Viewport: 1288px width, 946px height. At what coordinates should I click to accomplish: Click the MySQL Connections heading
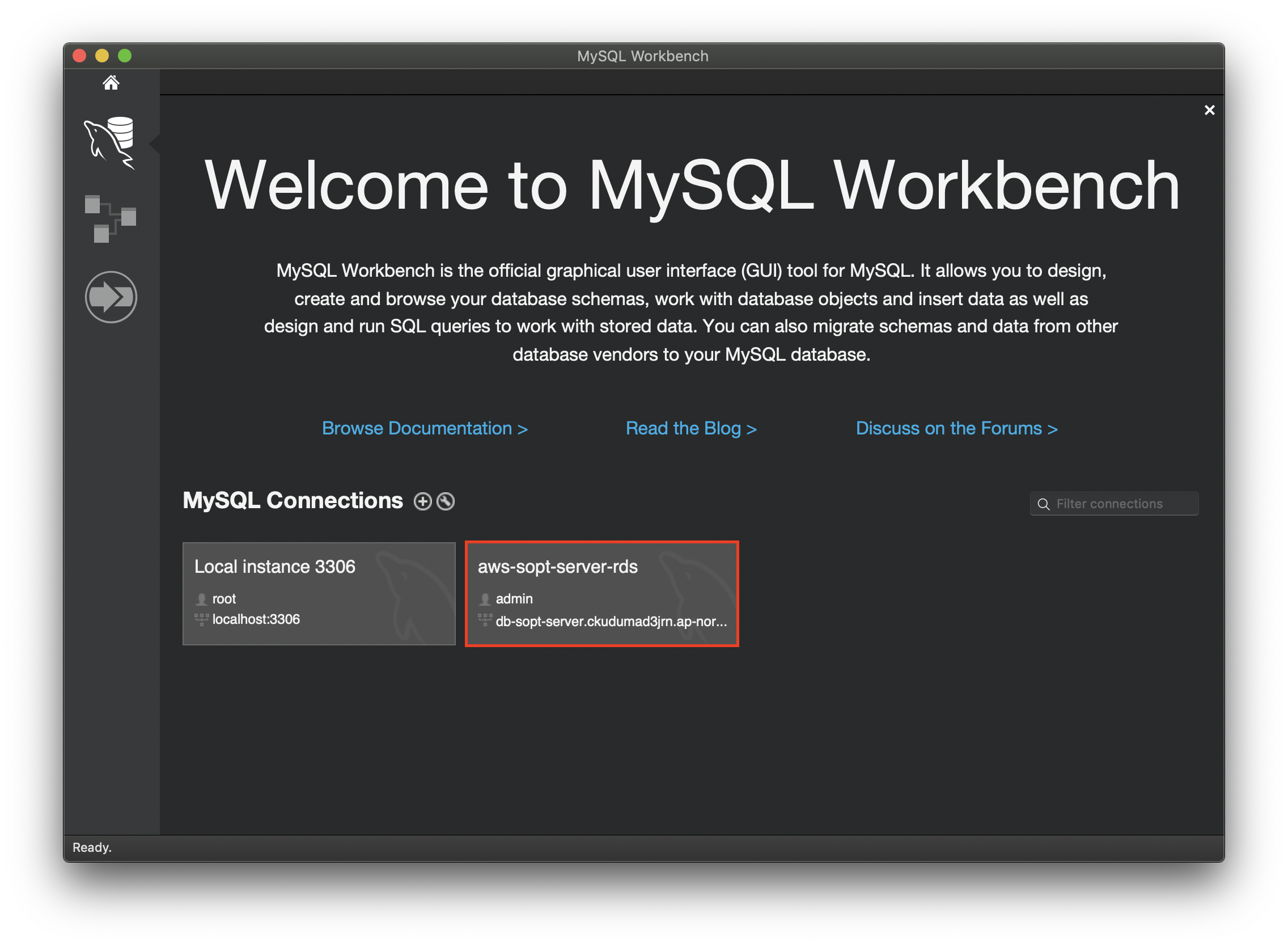click(293, 501)
